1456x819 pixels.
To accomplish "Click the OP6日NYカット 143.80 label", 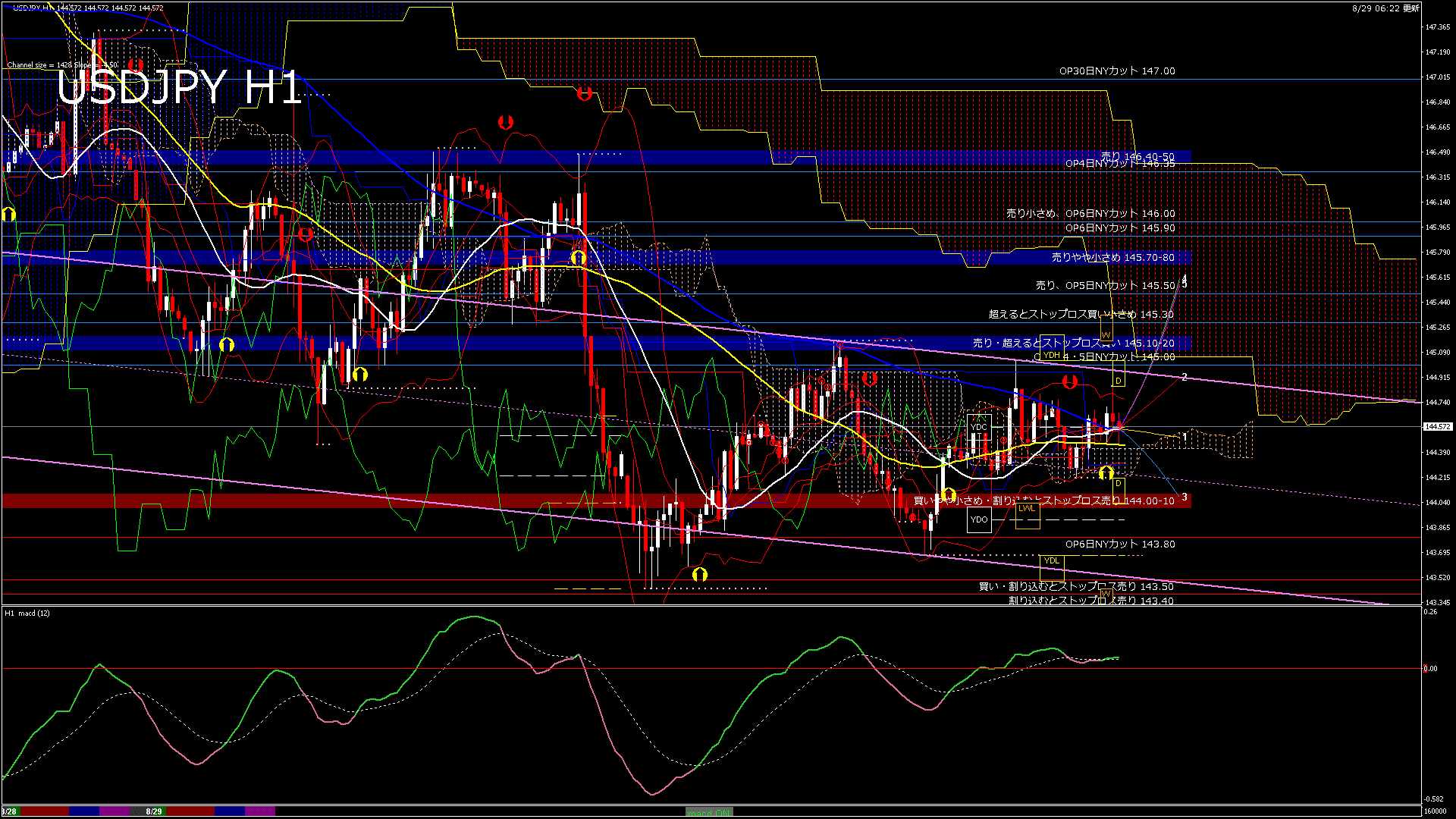I will tap(1120, 544).
